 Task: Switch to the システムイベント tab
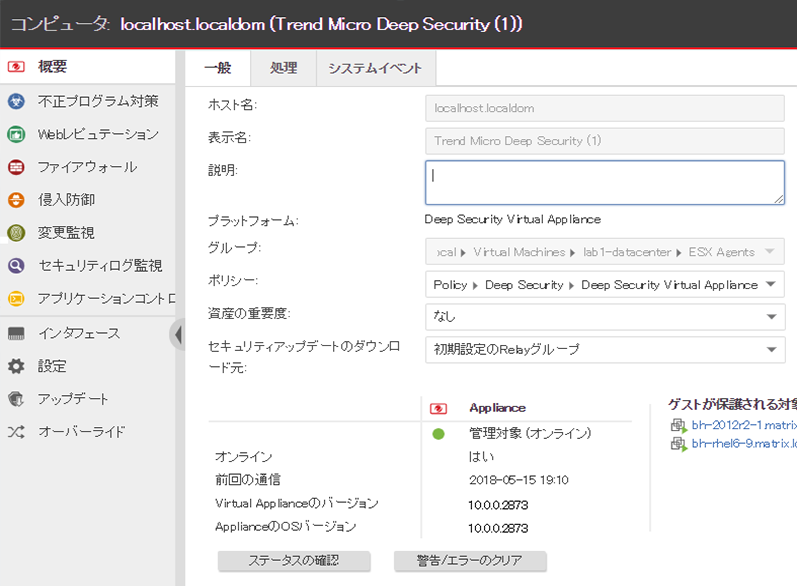(x=375, y=68)
